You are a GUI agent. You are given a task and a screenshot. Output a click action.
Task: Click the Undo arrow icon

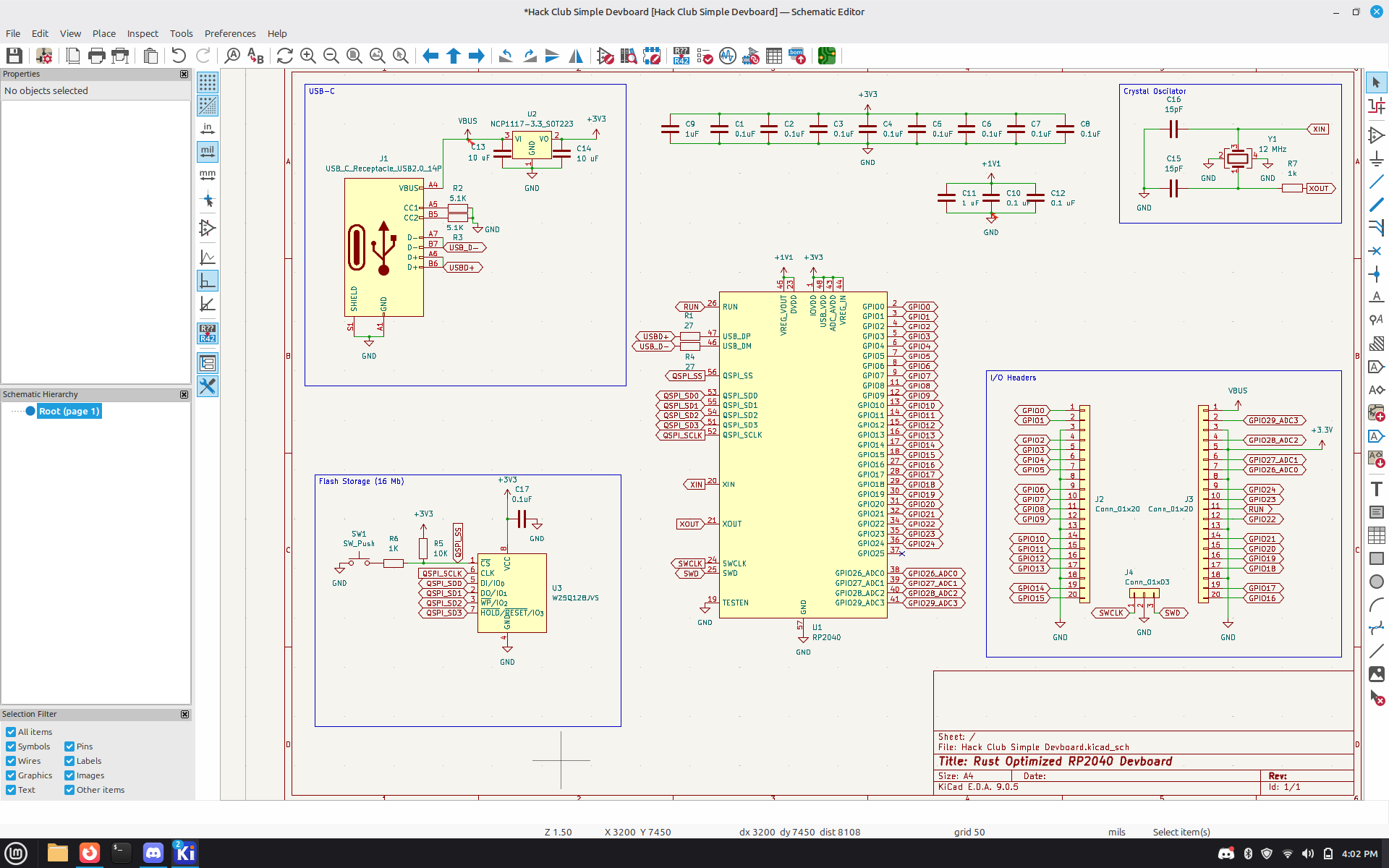click(179, 56)
